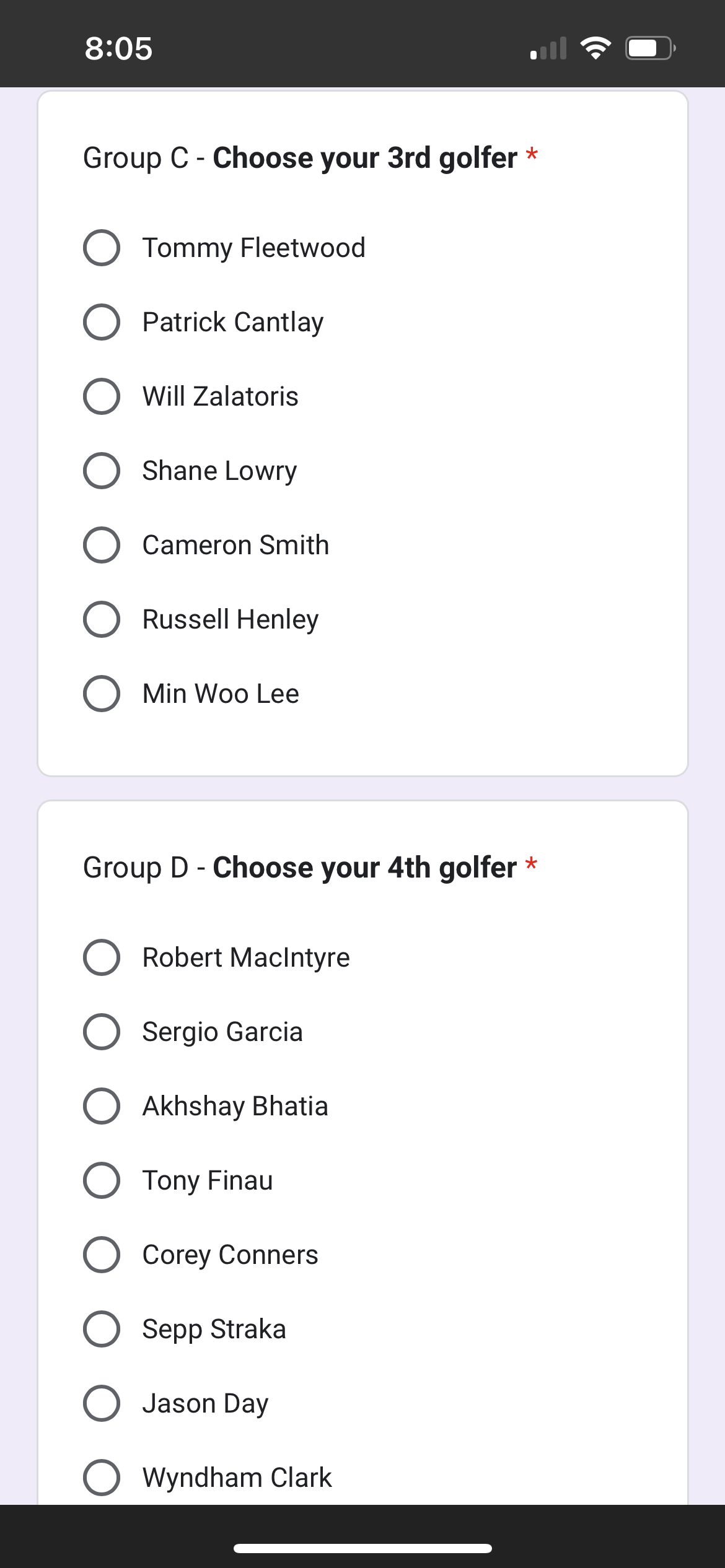The image size is (725, 1568).
Task: Select Akhshay Bhatia in Group D
Action: pos(102,1106)
